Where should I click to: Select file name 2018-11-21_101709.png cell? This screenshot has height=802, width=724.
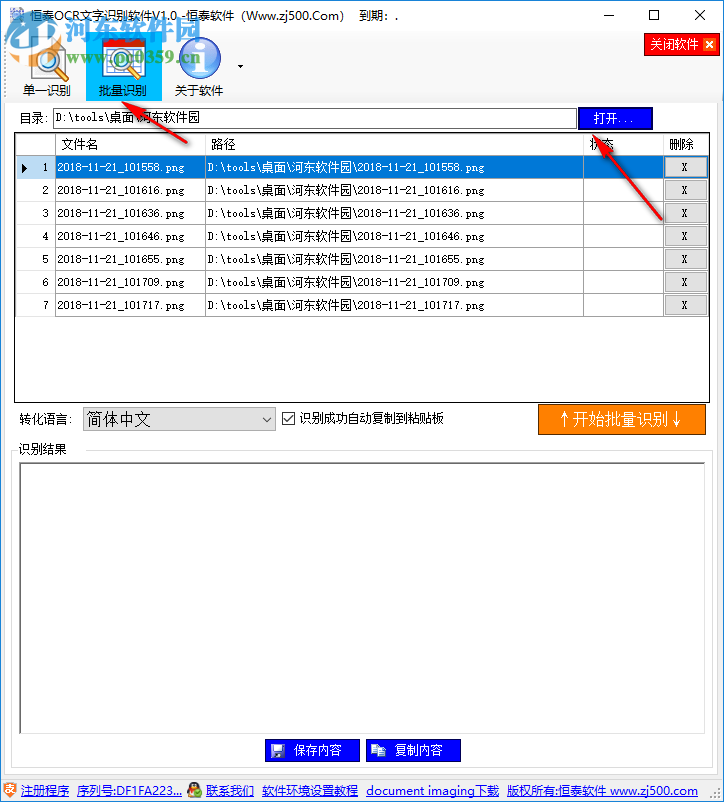[x=130, y=282]
